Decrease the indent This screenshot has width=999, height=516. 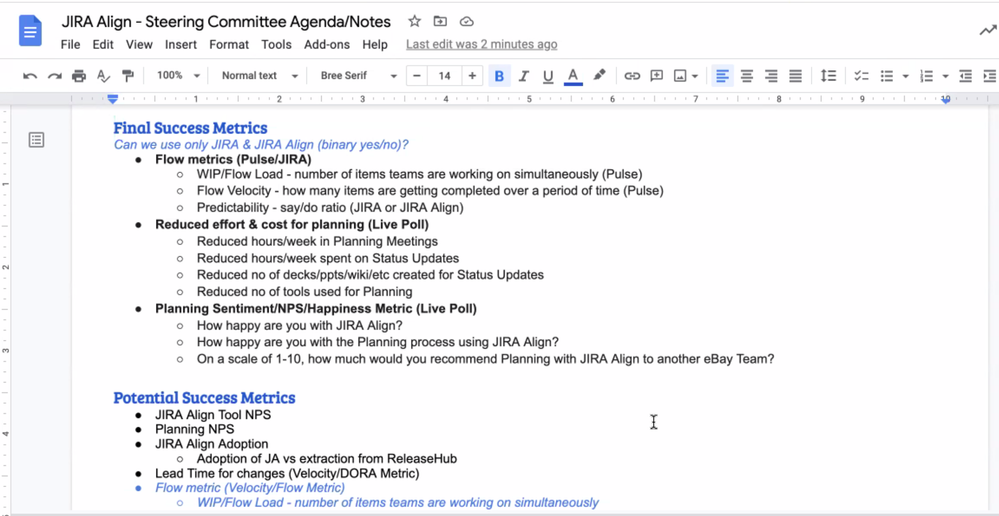tap(966, 76)
